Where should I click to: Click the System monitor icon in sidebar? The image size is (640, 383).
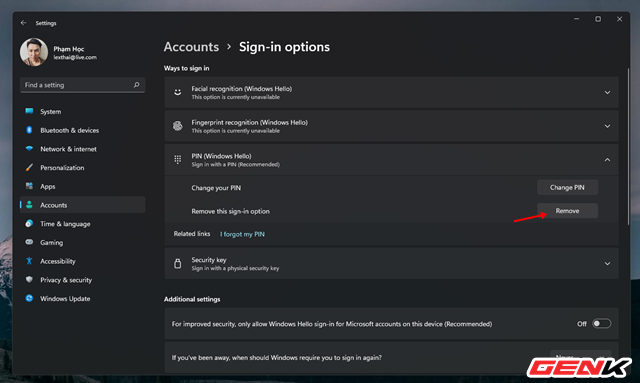pyautogui.click(x=29, y=111)
